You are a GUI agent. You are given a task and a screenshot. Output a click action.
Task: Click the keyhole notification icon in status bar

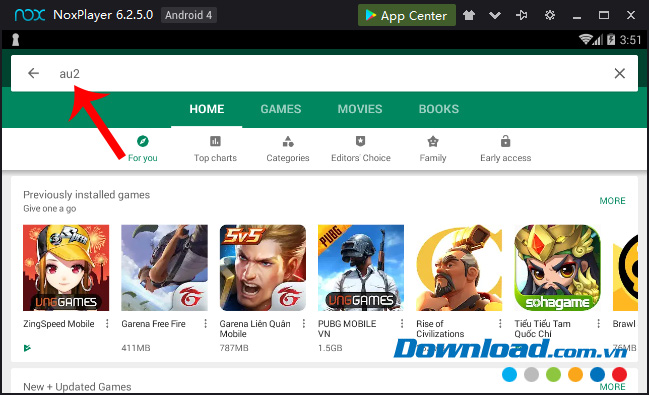(x=15, y=40)
